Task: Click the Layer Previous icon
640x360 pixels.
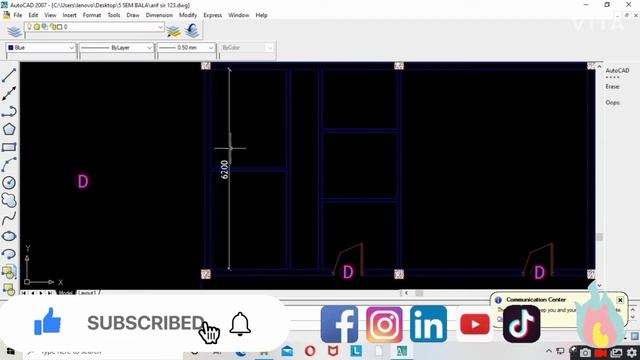Action: [192, 30]
